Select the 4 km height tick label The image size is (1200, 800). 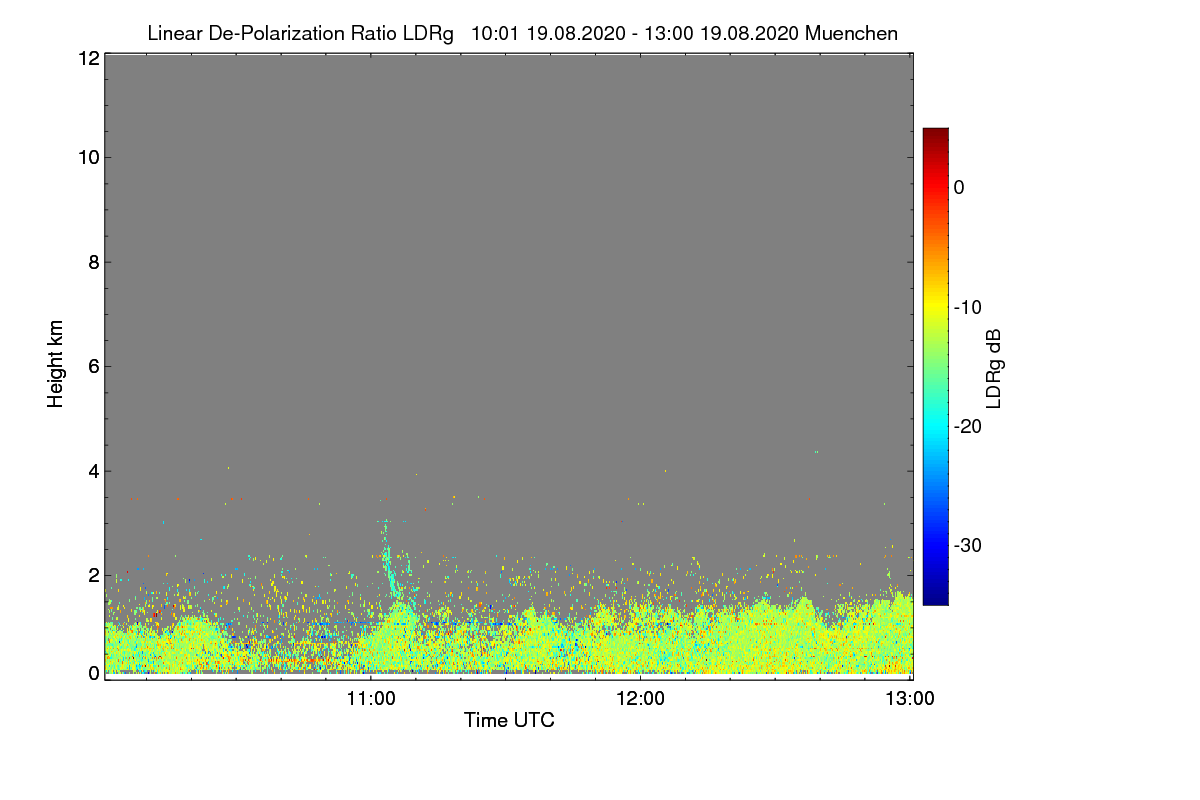click(92, 470)
